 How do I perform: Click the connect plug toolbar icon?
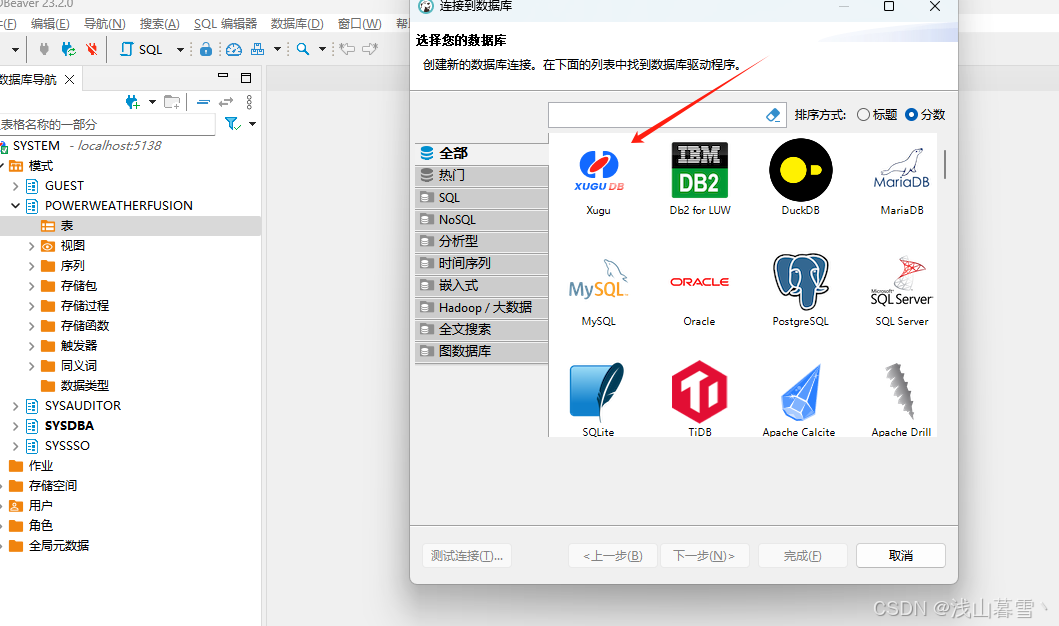[x=44, y=49]
